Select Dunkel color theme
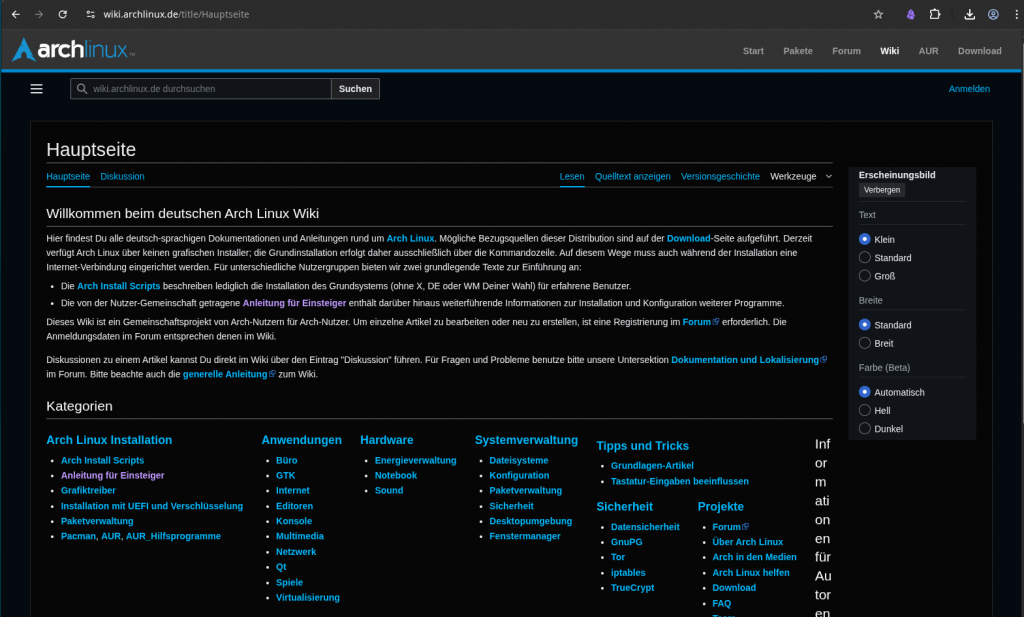1024x617 pixels. [x=865, y=429]
